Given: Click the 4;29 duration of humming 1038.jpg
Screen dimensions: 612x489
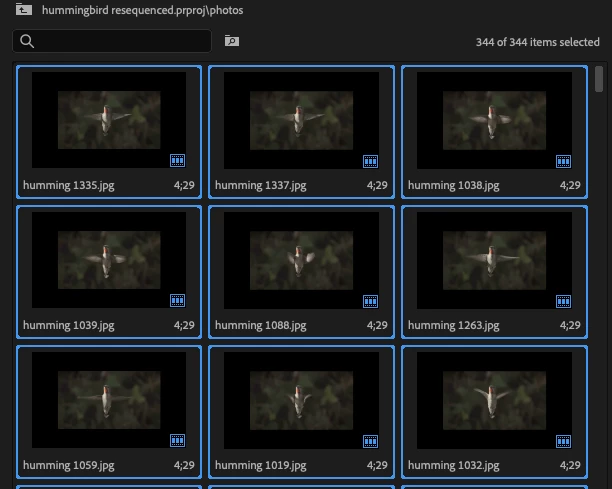Looking at the screenshot, I should point(570,185).
